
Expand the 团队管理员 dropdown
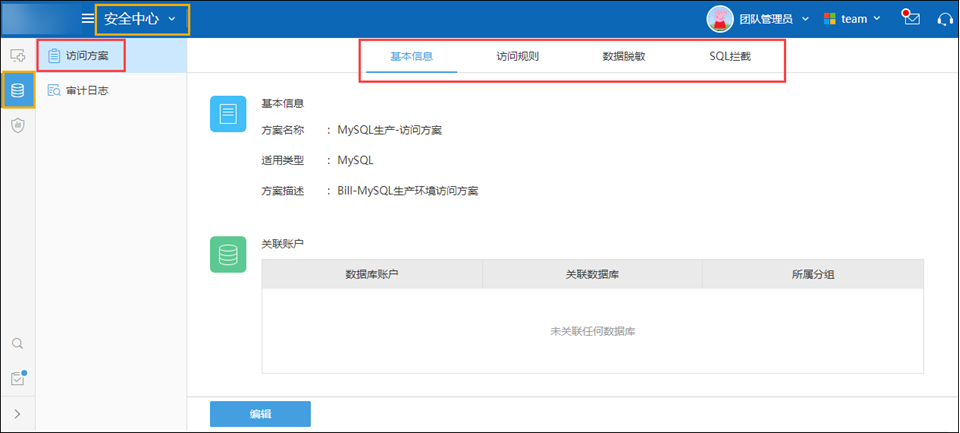point(774,19)
